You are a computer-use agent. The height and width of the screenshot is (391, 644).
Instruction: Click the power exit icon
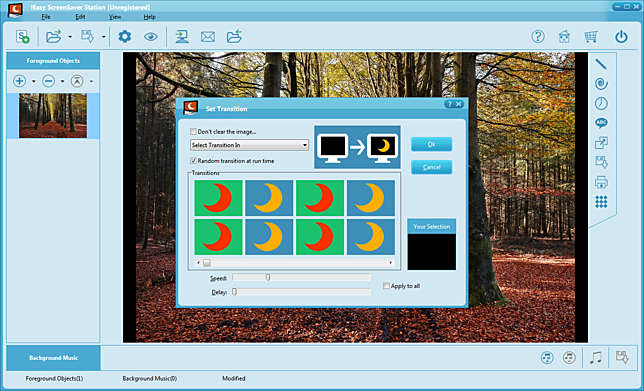click(x=621, y=37)
